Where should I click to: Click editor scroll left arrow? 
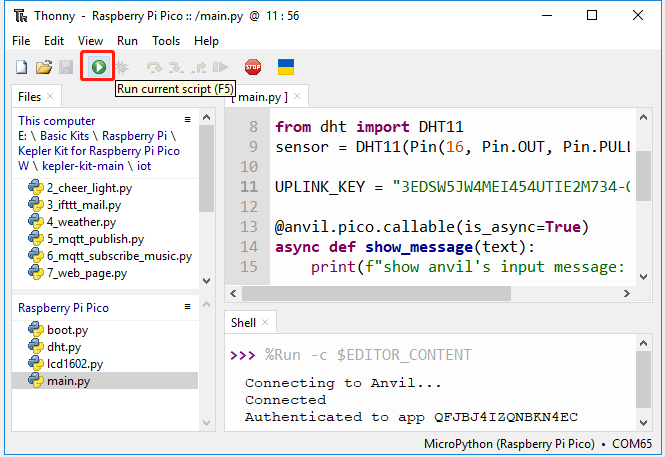(233, 293)
